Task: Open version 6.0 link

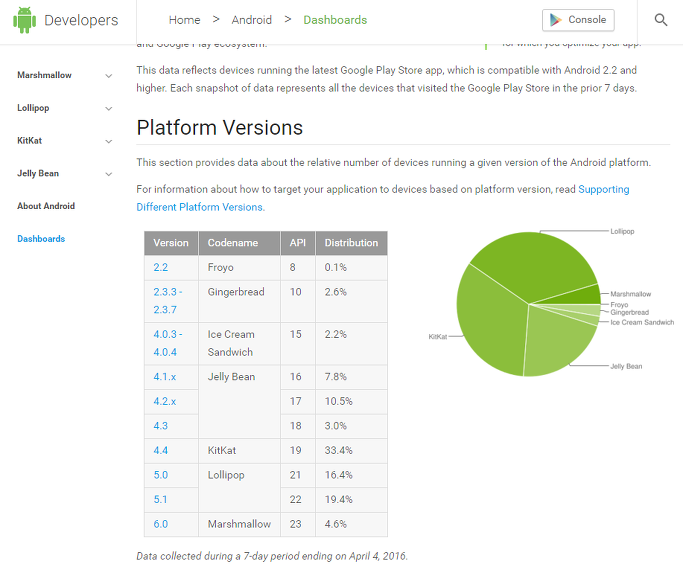Action: click(160, 524)
